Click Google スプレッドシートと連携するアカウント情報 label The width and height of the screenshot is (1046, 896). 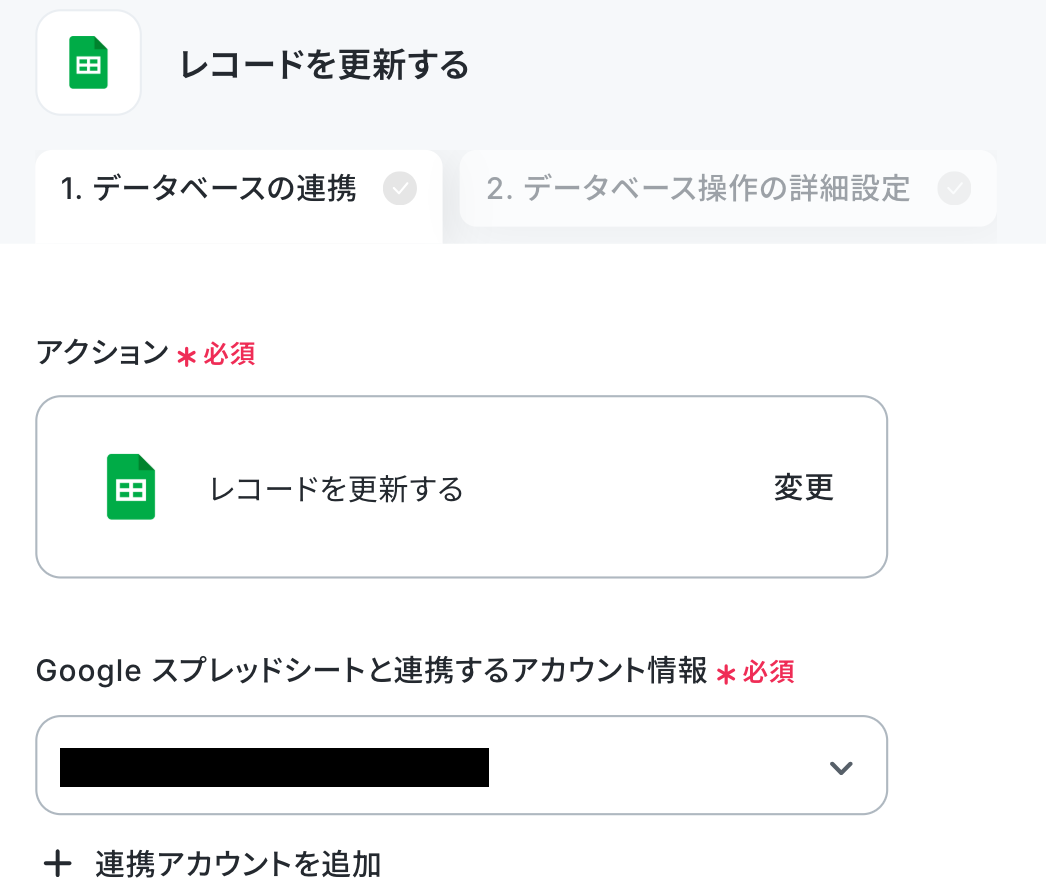pyautogui.click(x=372, y=670)
